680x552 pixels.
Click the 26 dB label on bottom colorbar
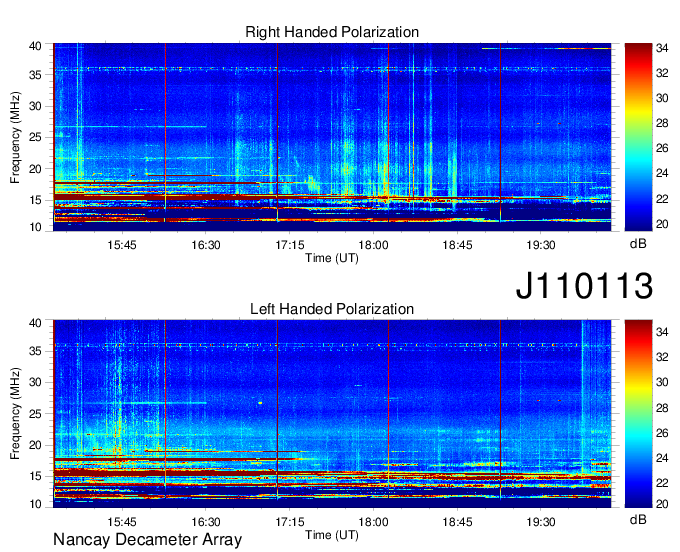(662, 433)
